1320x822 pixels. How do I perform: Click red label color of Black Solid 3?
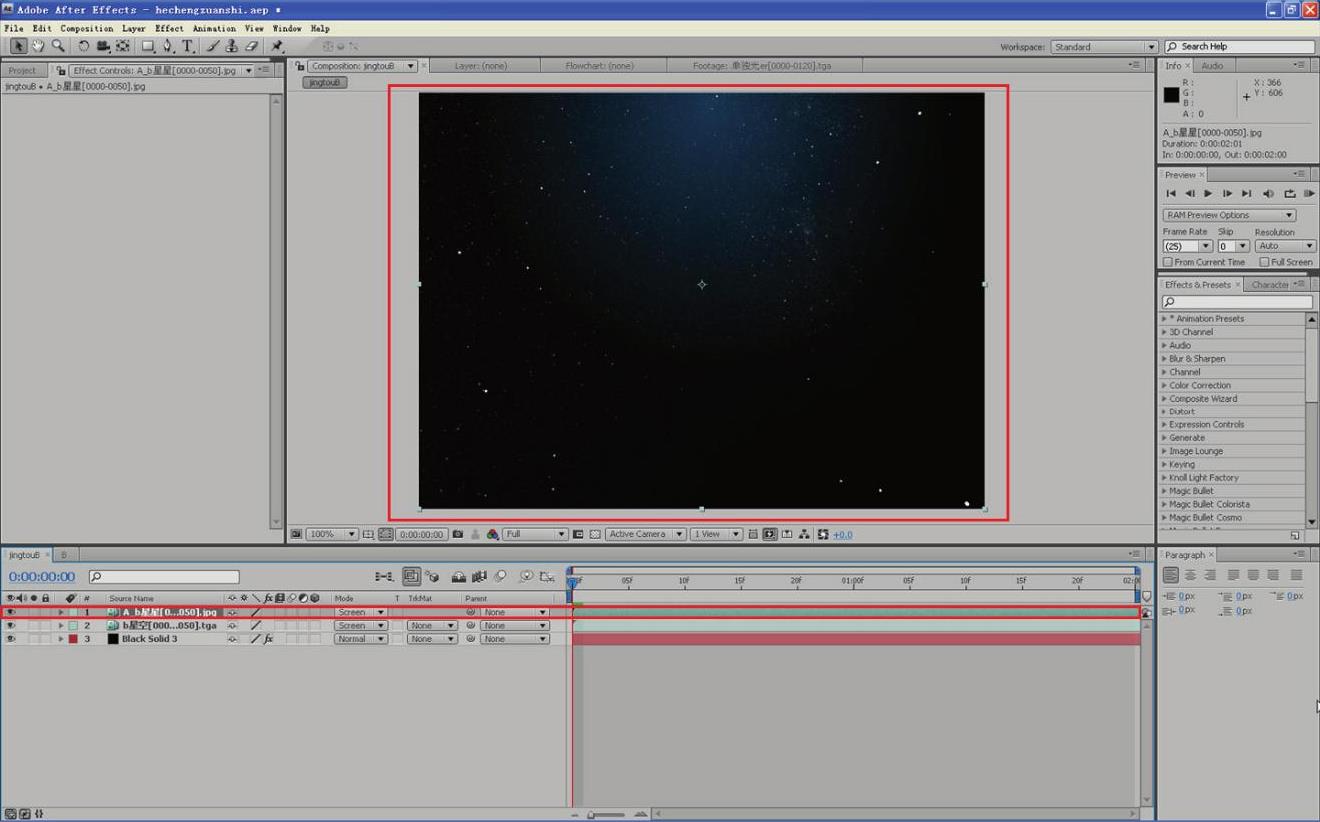(x=73, y=638)
